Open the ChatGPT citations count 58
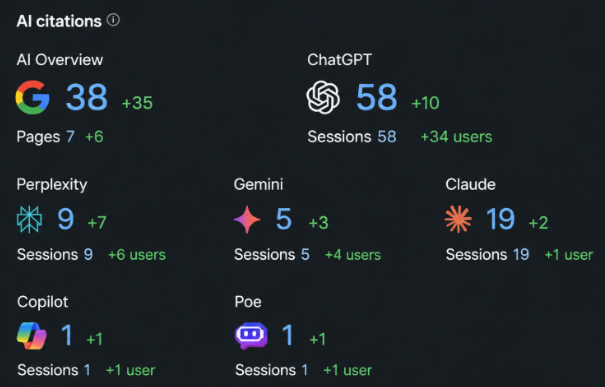Image resolution: width=605 pixels, height=387 pixels. point(376,97)
